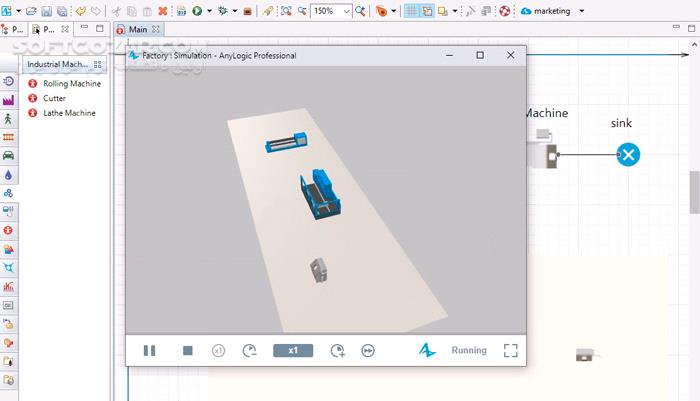Image resolution: width=700 pixels, height=401 pixels.
Task: Toggle the grid display in the toolbar
Action: pyautogui.click(x=411, y=11)
